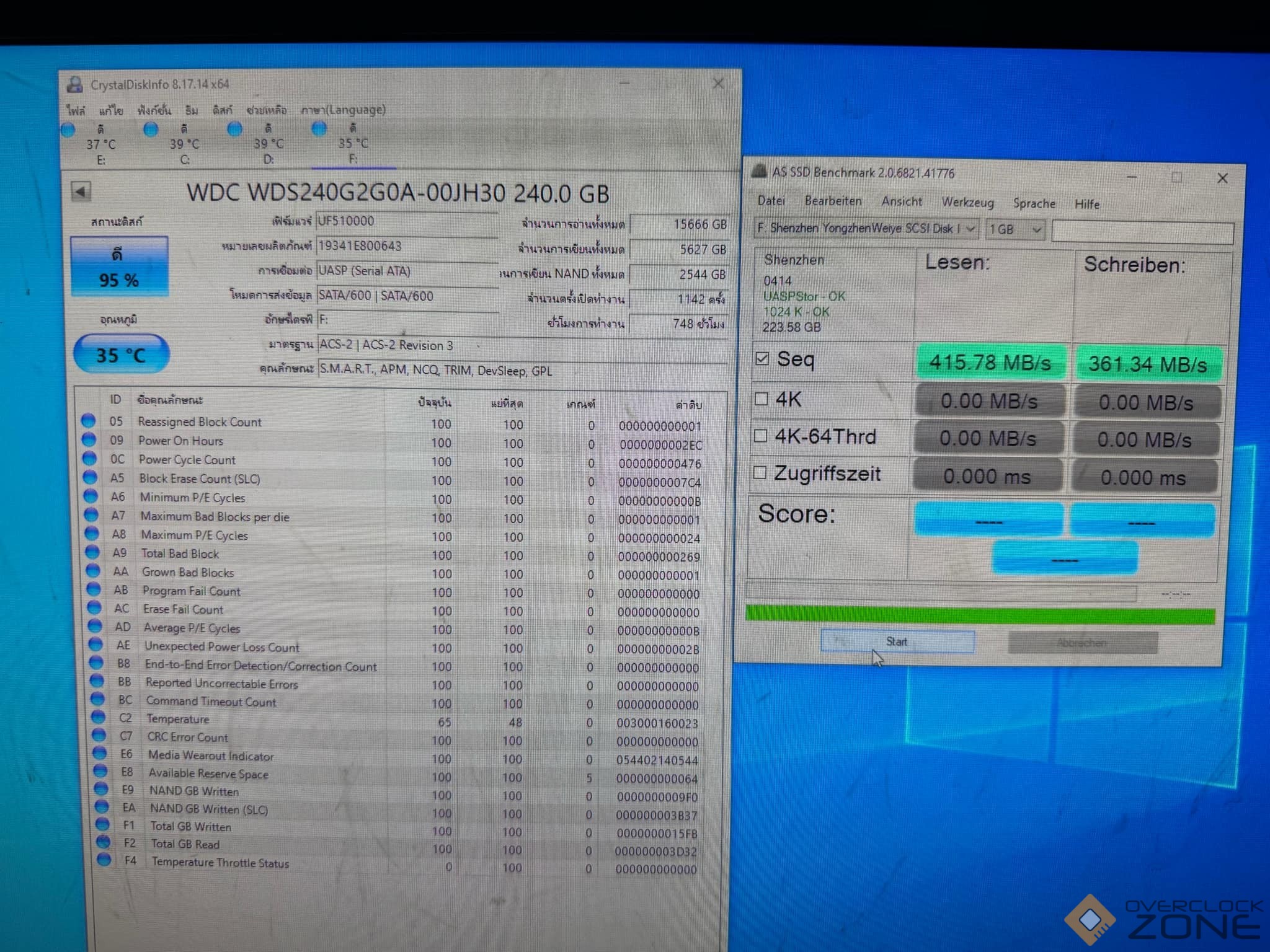1270x952 pixels.
Task: Close the AS SSD Benchmark window
Action: (1222, 178)
